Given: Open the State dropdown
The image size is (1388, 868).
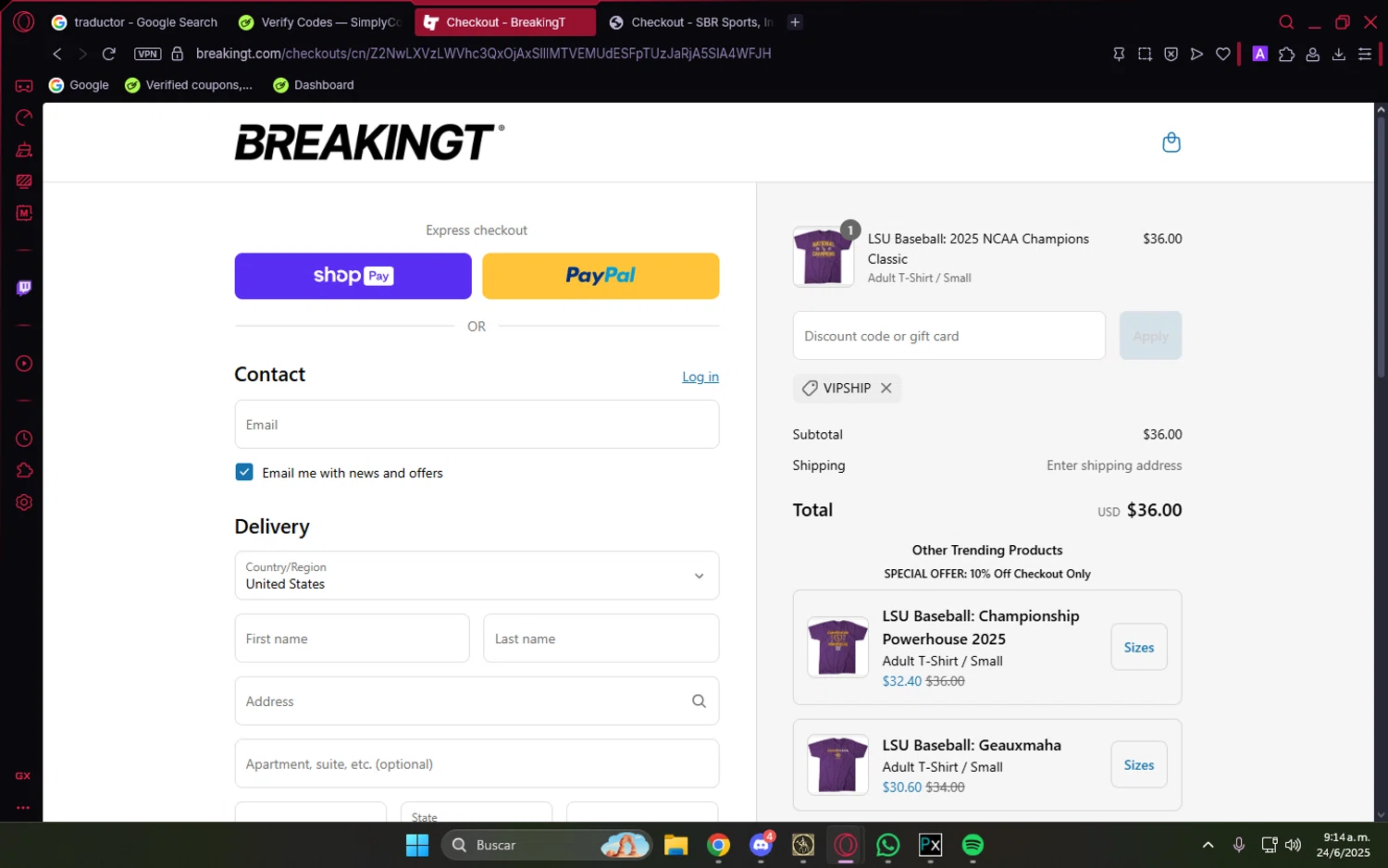Looking at the screenshot, I should [x=477, y=812].
